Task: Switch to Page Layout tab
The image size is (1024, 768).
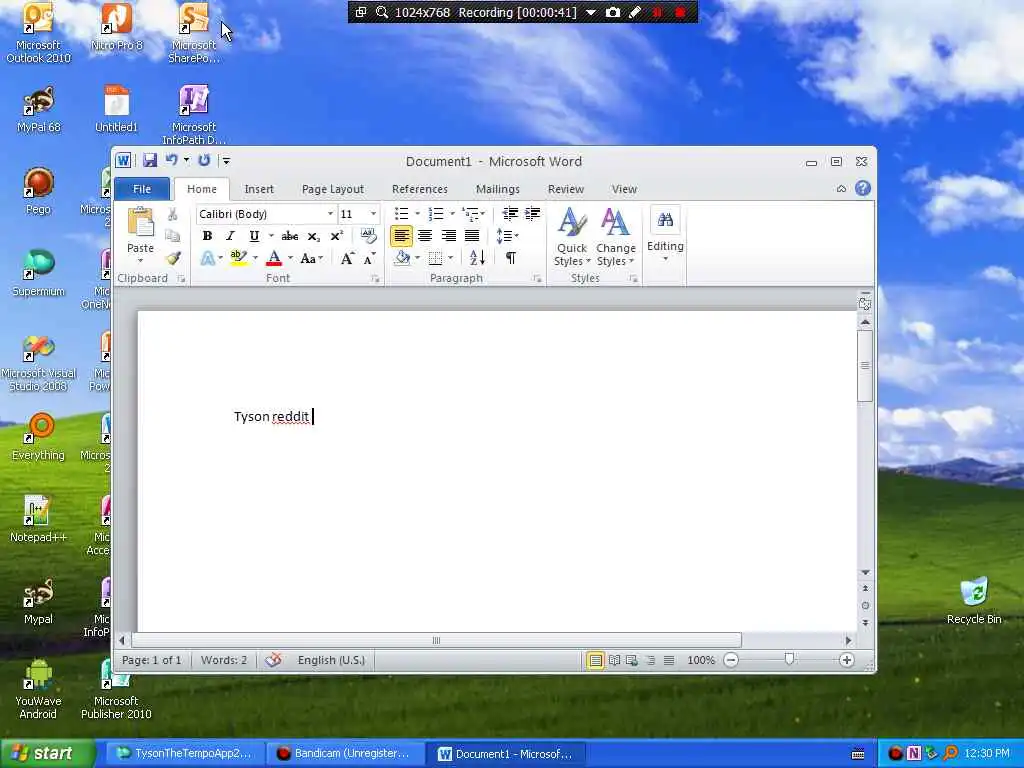Action: tap(332, 189)
